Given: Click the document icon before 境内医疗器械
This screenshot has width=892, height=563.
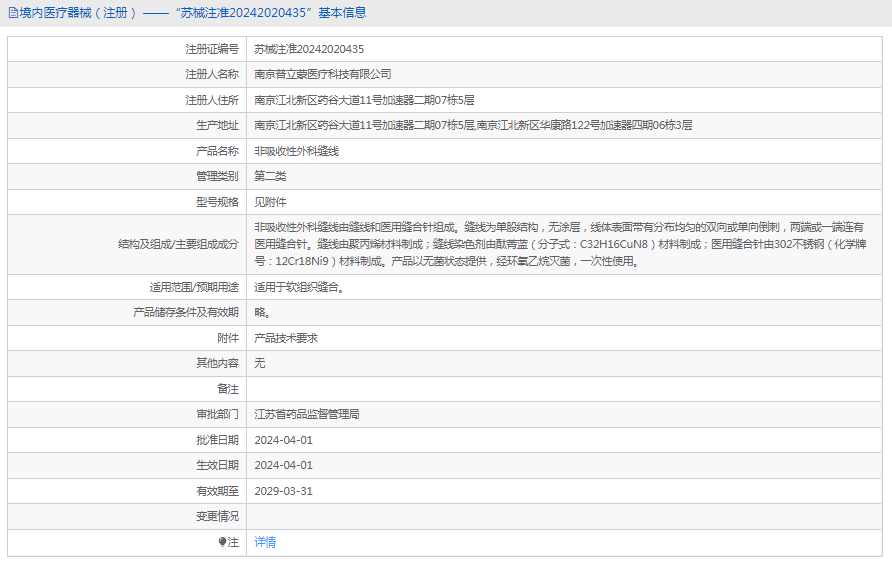Looking at the screenshot, I should [x=13, y=13].
